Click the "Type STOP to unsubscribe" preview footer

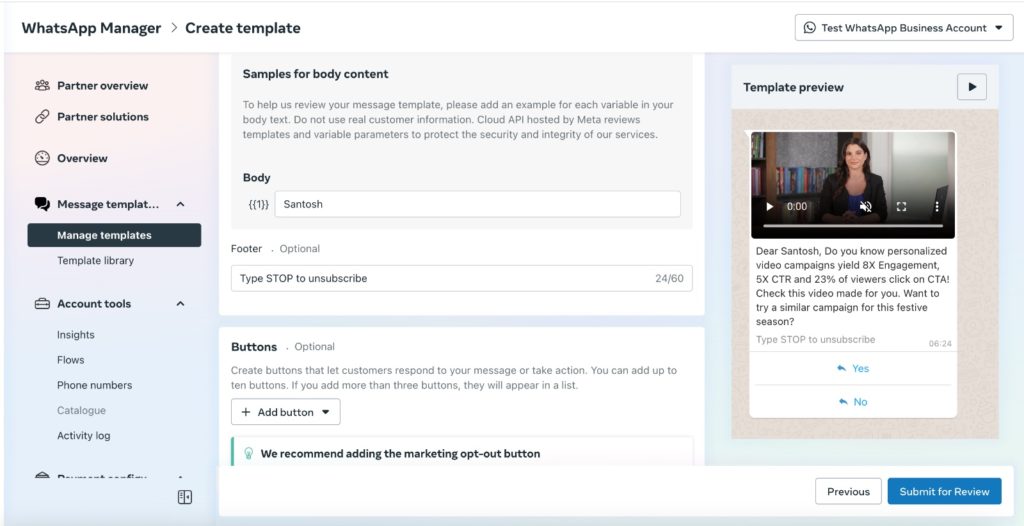pyautogui.click(x=816, y=340)
